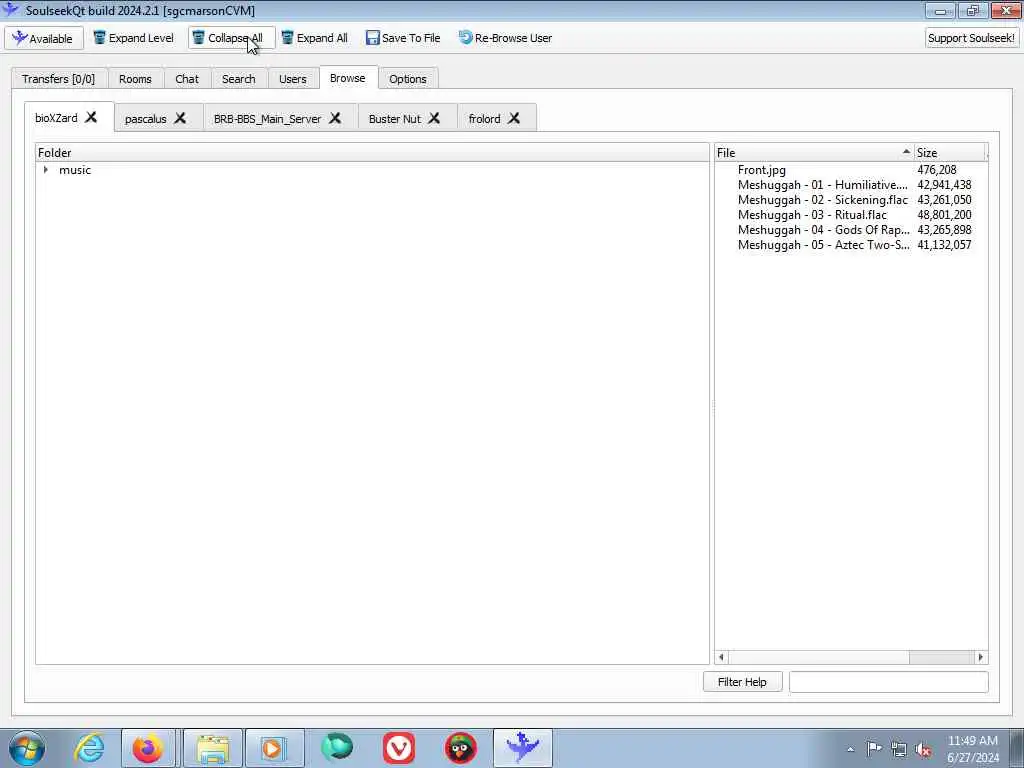Viewport: 1024px width, 768px height.
Task: Click the Support Soulseek! button
Action: click(972, 38)
